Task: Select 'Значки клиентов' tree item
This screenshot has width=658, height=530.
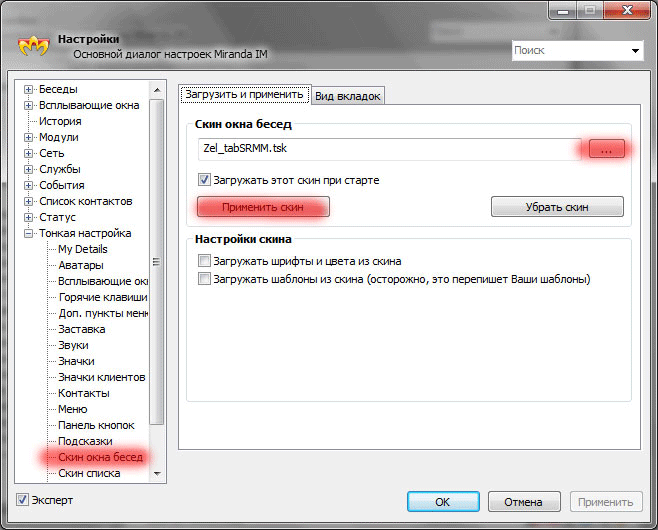Action: click(102, 377)
